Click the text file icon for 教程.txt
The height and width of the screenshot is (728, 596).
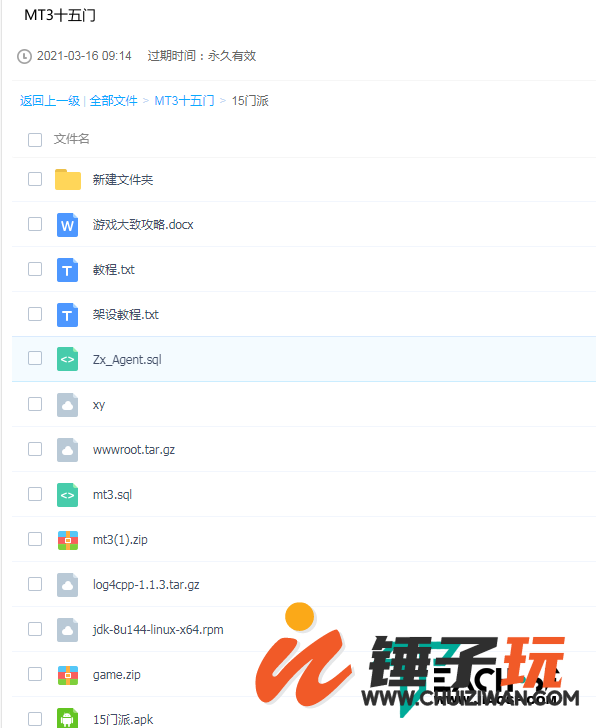pos(67,270)
